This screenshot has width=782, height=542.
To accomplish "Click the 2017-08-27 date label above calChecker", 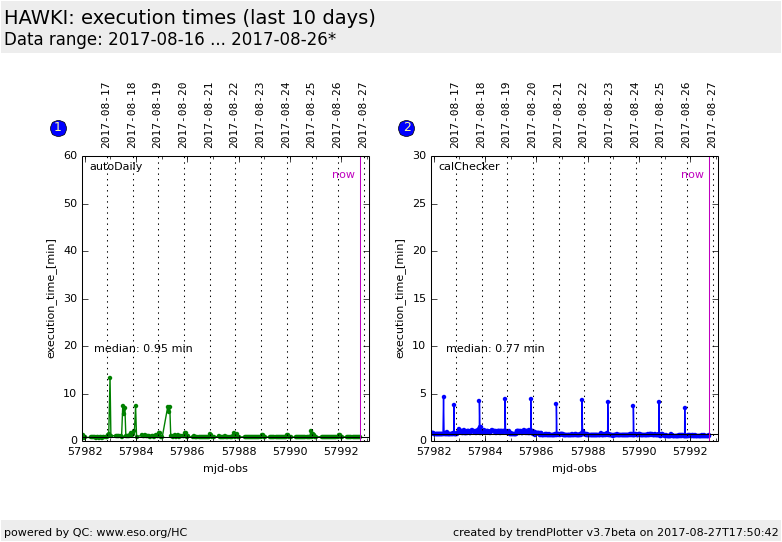I will pyautogui.click(x=712, y=115).
